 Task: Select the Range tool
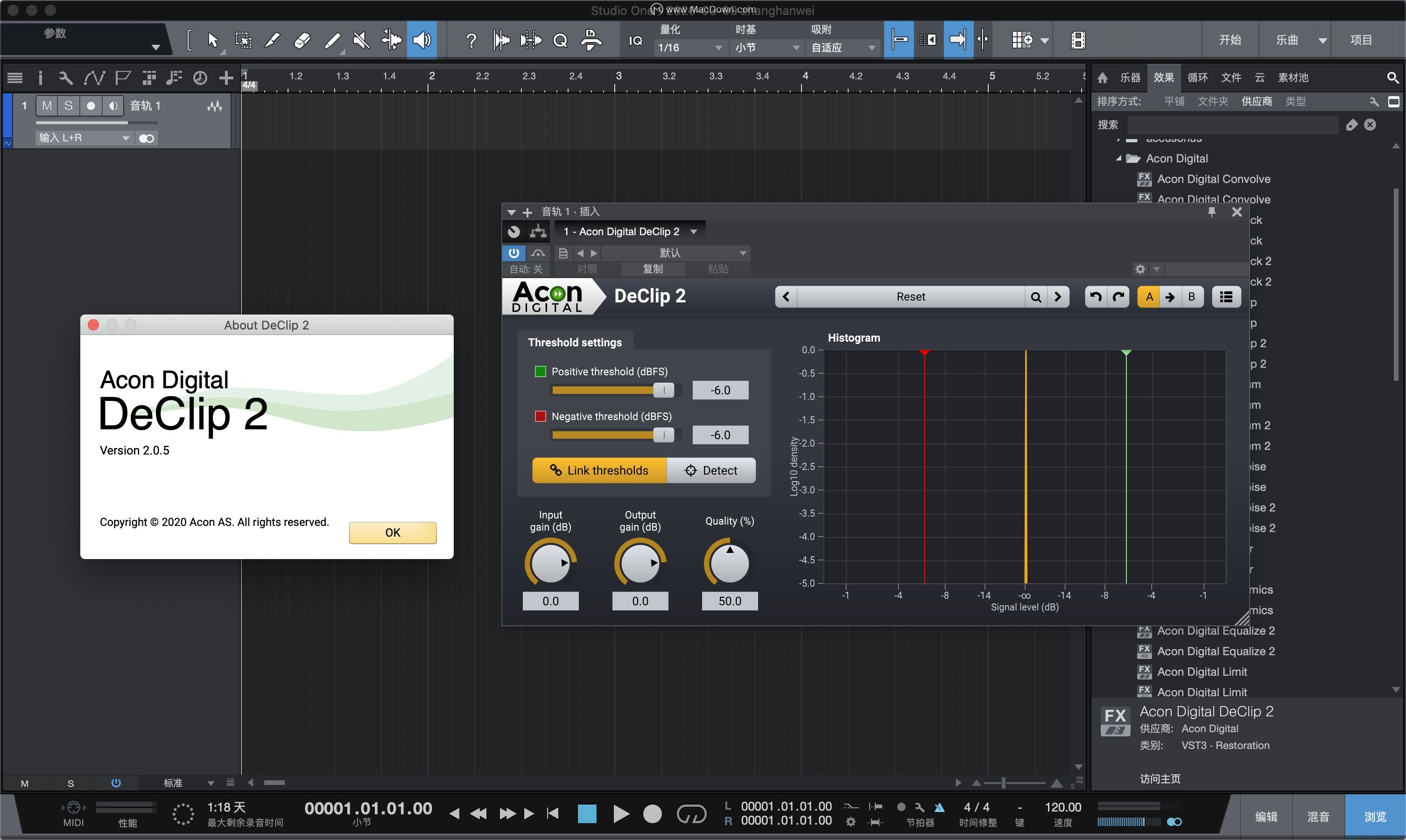[x=243, y=40]
